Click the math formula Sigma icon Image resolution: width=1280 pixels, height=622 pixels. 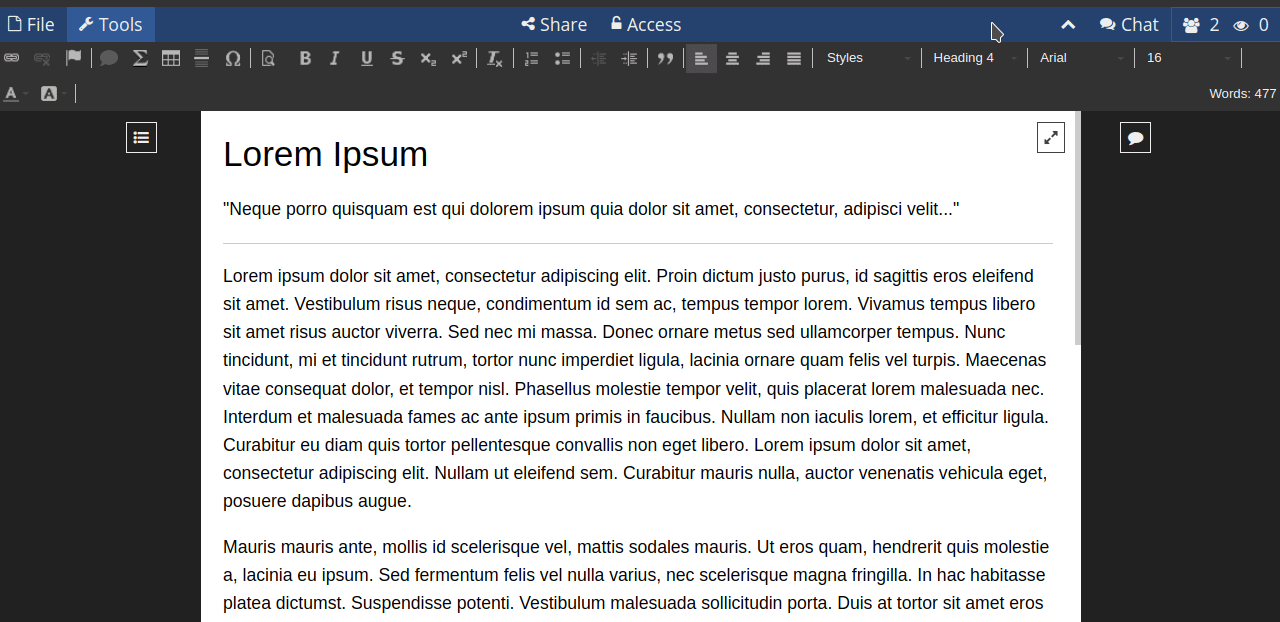point(140,58)
